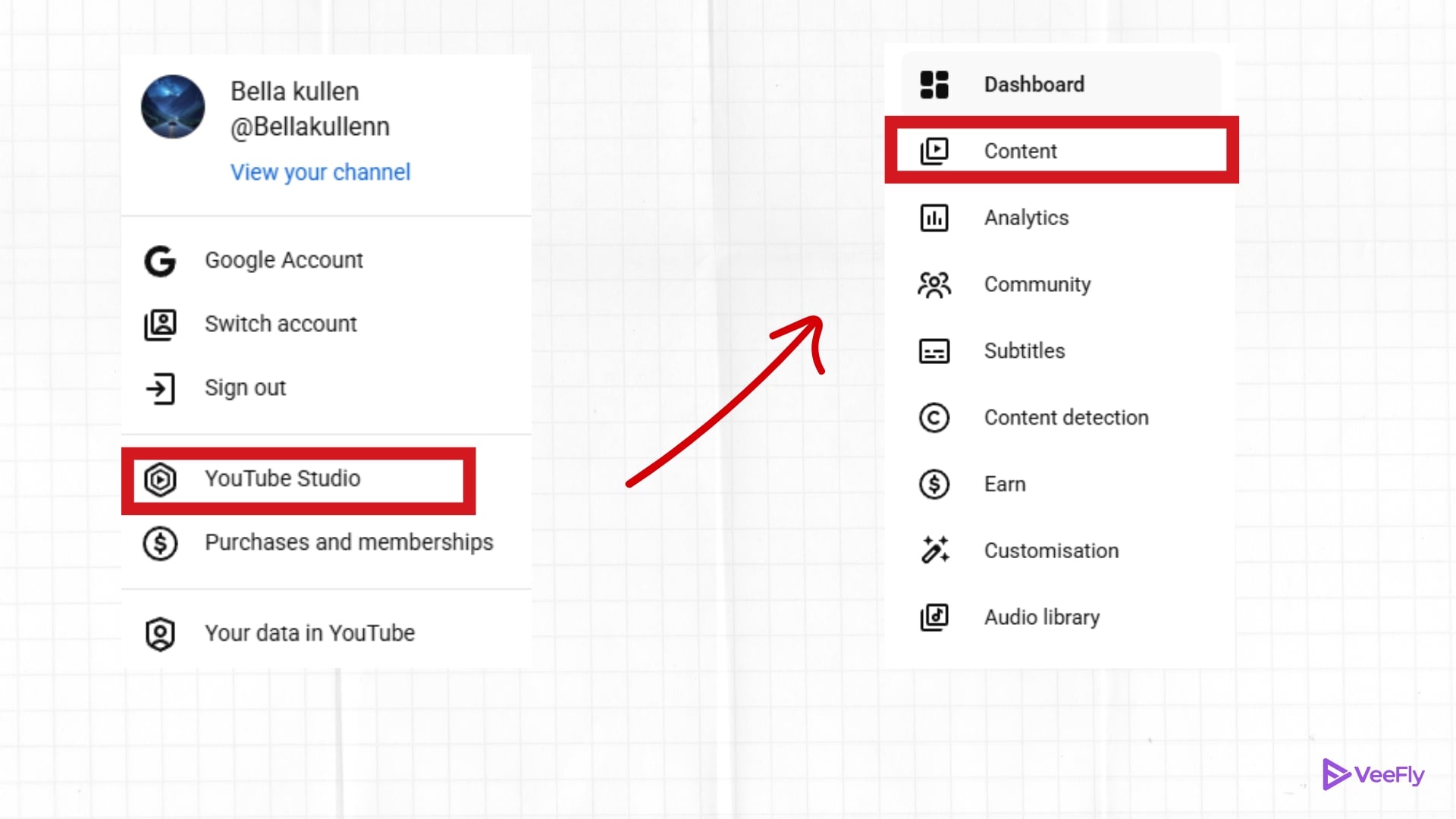Choose Your data in YouTube option
The height and width of the screenshot is (819, 1456).
[309, 632]
